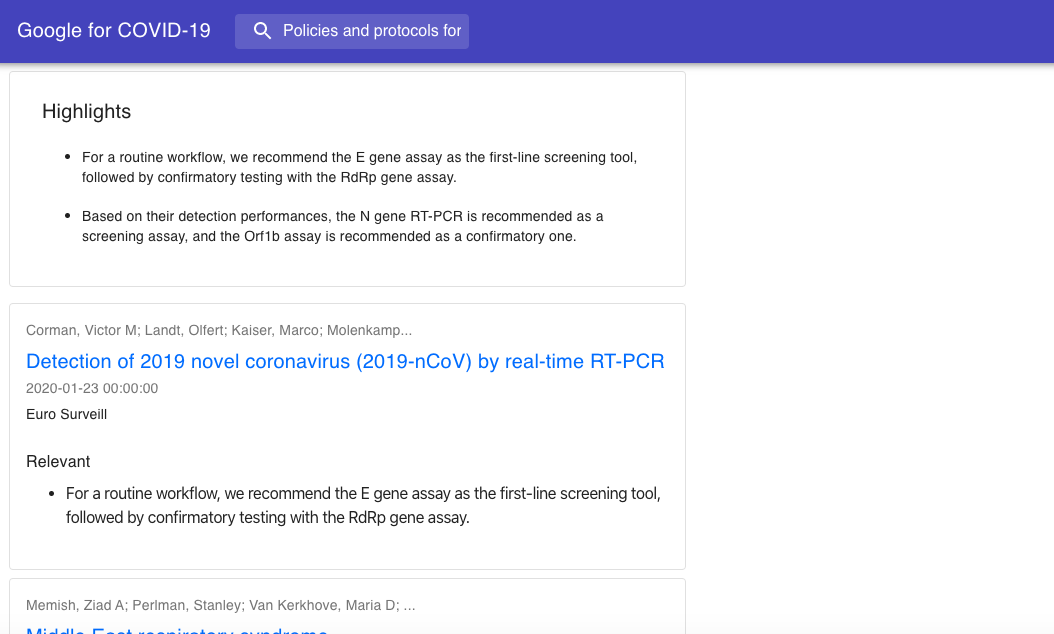Screen dimensions: 1054x634
Task: Click the 'Memish, Ziad A; Perlman, Stanley' authors line
Action: click(220, 605)
